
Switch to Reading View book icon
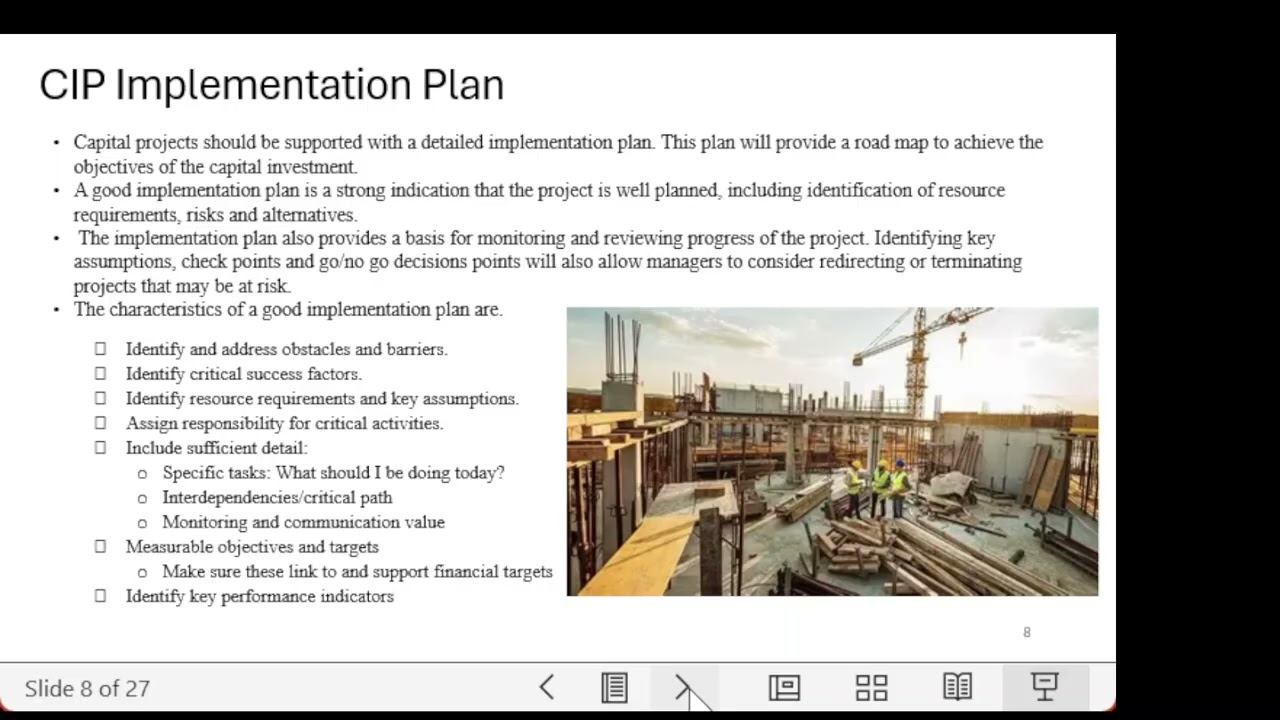click(957, 687)
